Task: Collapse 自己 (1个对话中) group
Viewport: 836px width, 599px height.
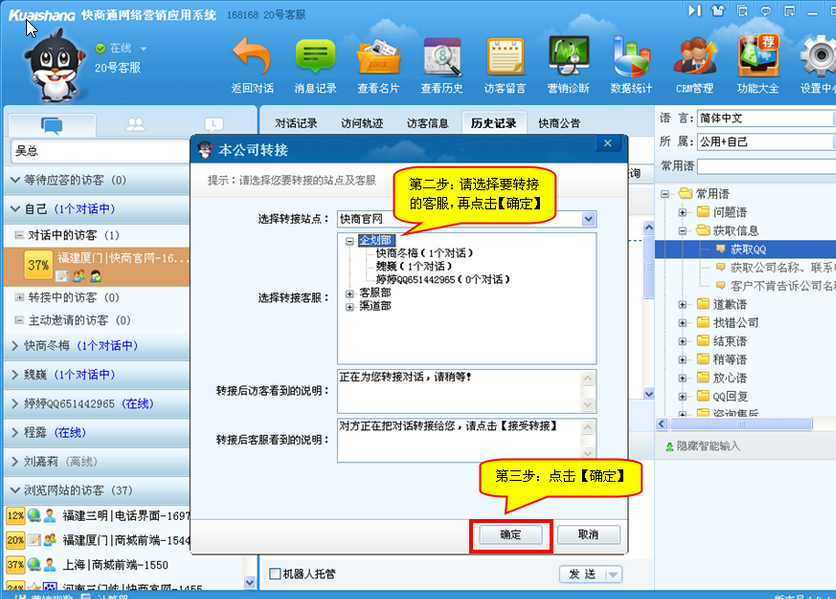Action: pyautogui.click(x=15, y=209)
